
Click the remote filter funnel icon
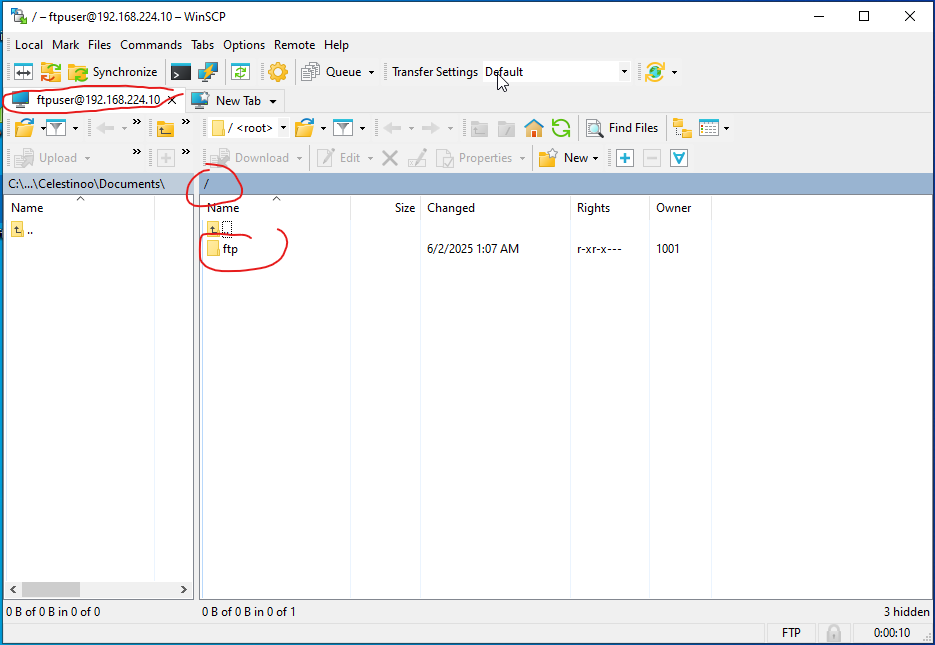click(343, 128)
